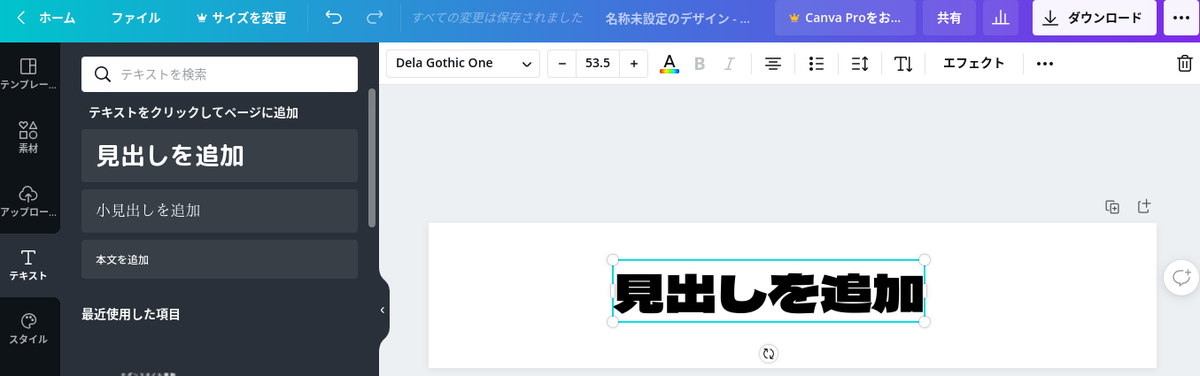This screenshot has width=1200, height=376.
Task: Select the 見出しを追加 text on canvas
Action: coord(768,292)
